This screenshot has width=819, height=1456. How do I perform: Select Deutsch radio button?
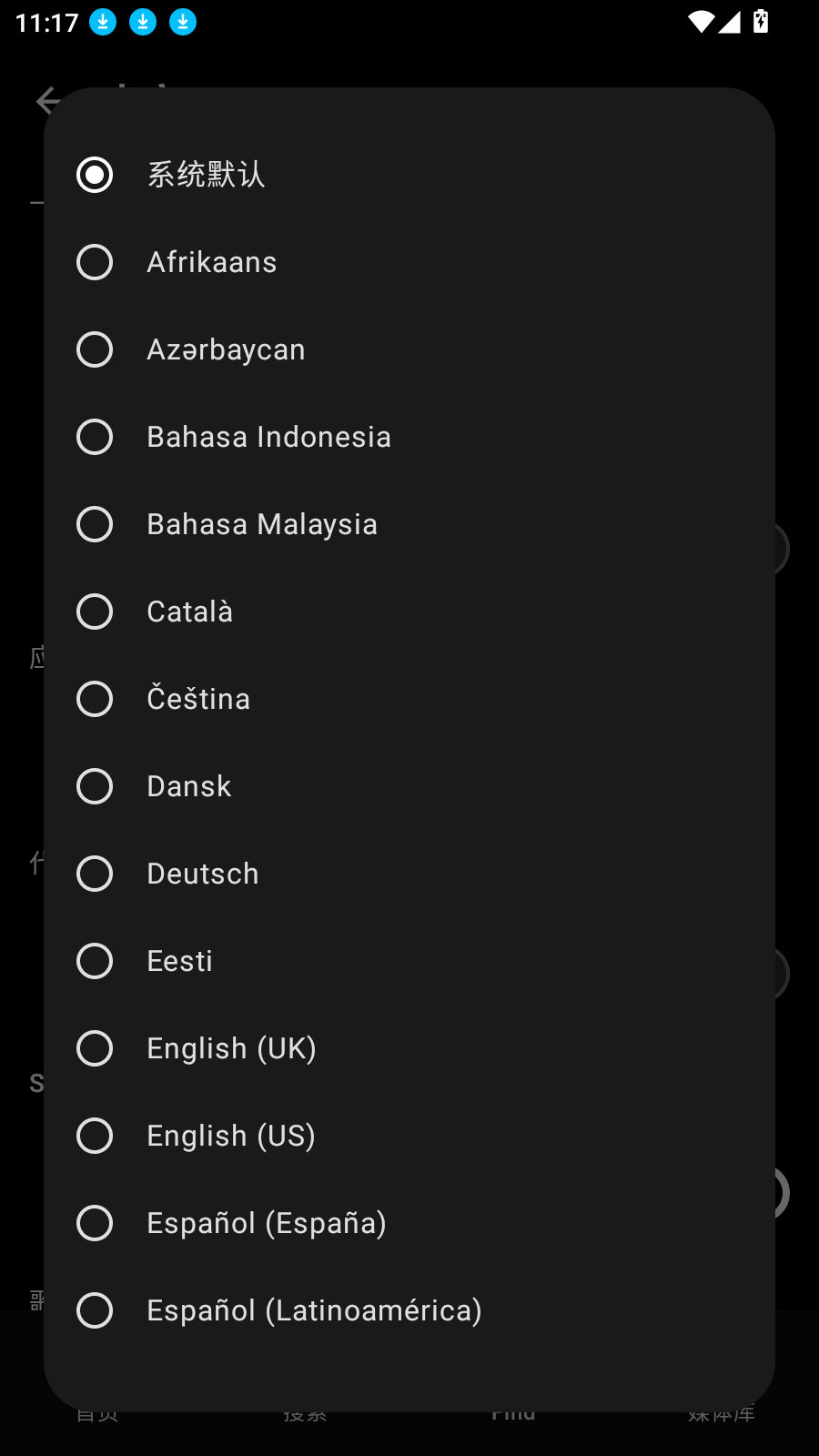95,874
